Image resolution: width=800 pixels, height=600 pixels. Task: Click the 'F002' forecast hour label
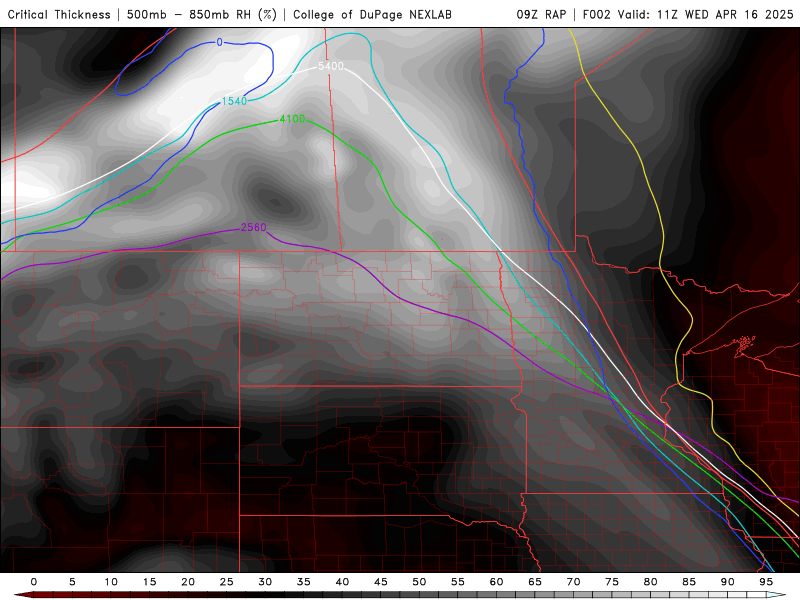(596, 14)
